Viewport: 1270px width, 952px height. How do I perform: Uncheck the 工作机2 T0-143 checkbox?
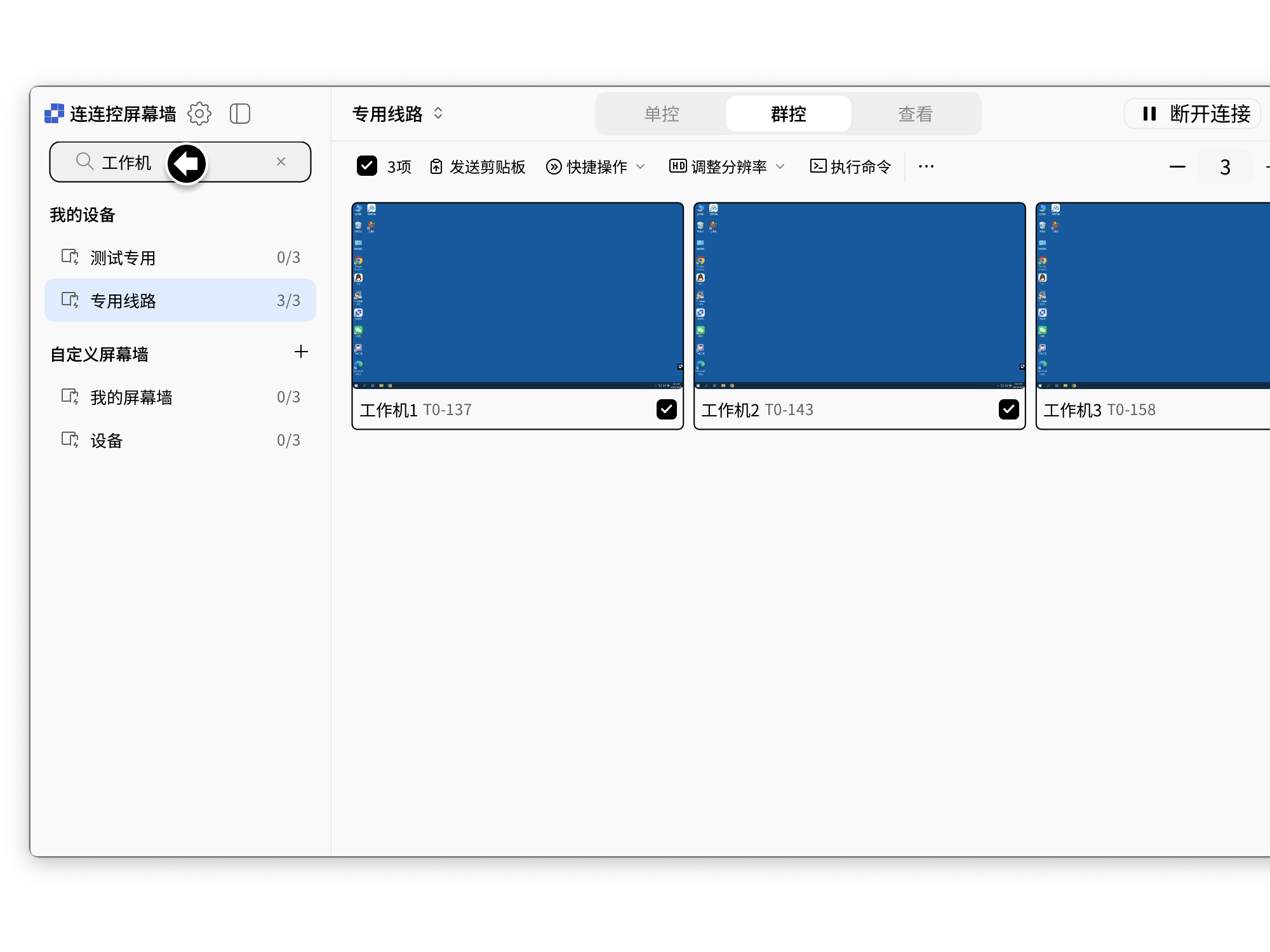coord(1008,409)
